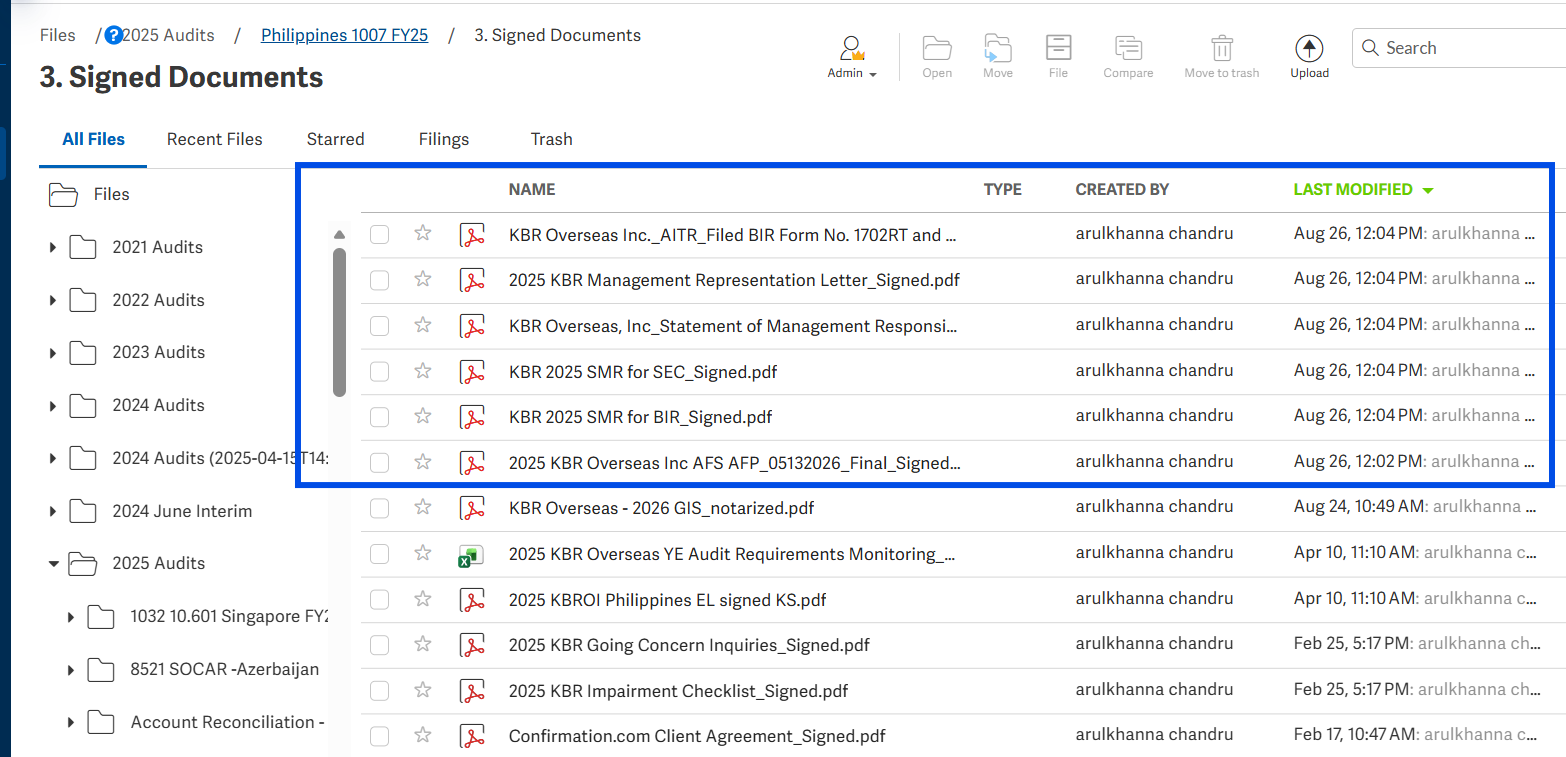Star the KBR 2025 SMR for BIR_Signed.pdf file
This screenshot has height=757, width=1566.
pos(423,416)
